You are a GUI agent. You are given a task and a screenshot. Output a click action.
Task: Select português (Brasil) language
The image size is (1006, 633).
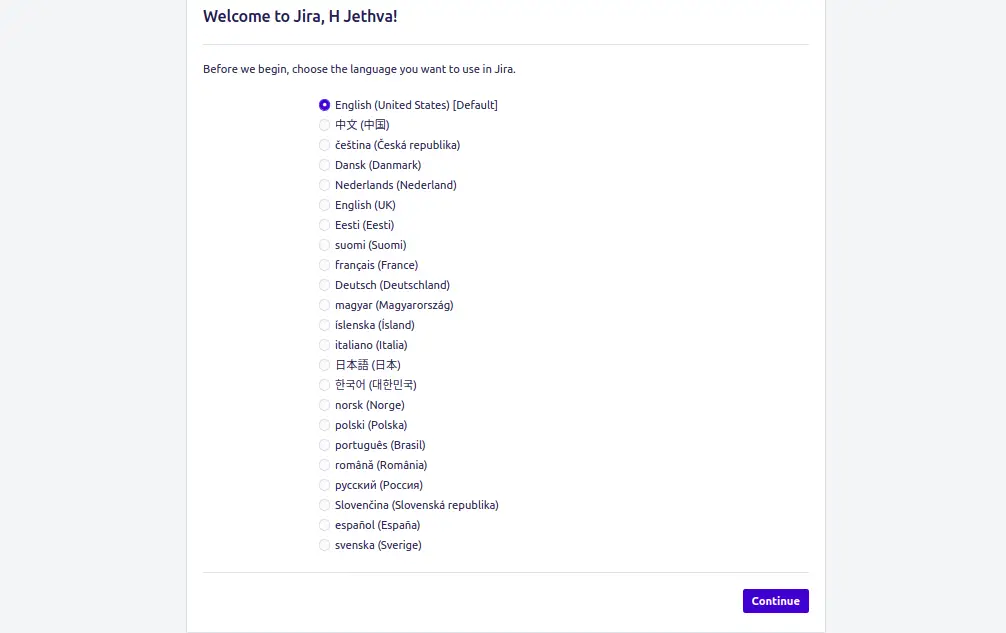pyautogui.click(x=325, y=445)
